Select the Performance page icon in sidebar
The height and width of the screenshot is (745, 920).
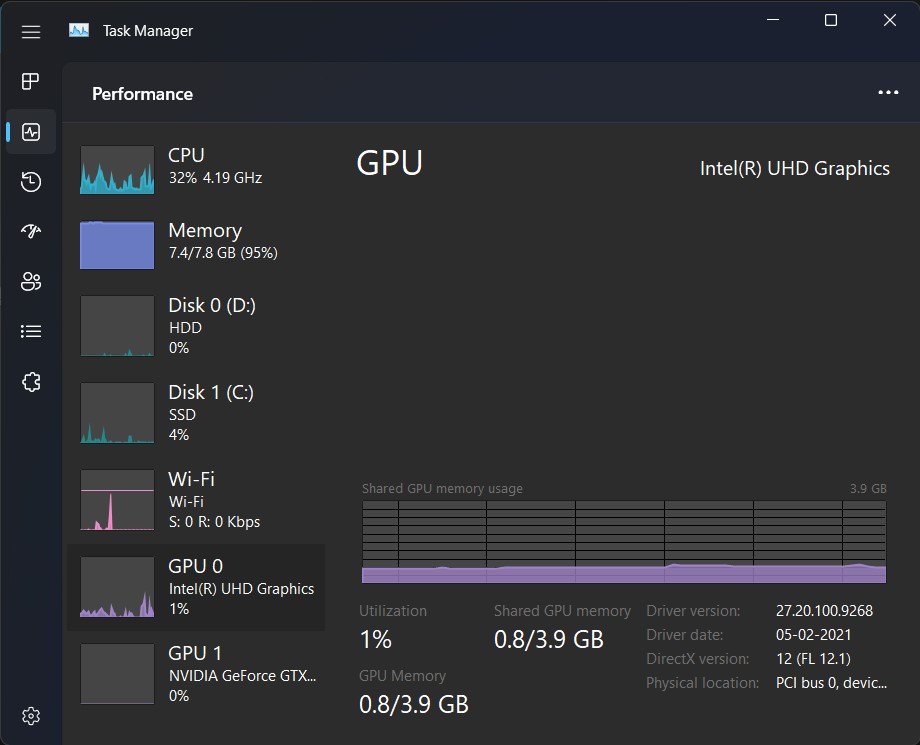tap(31, 131)
